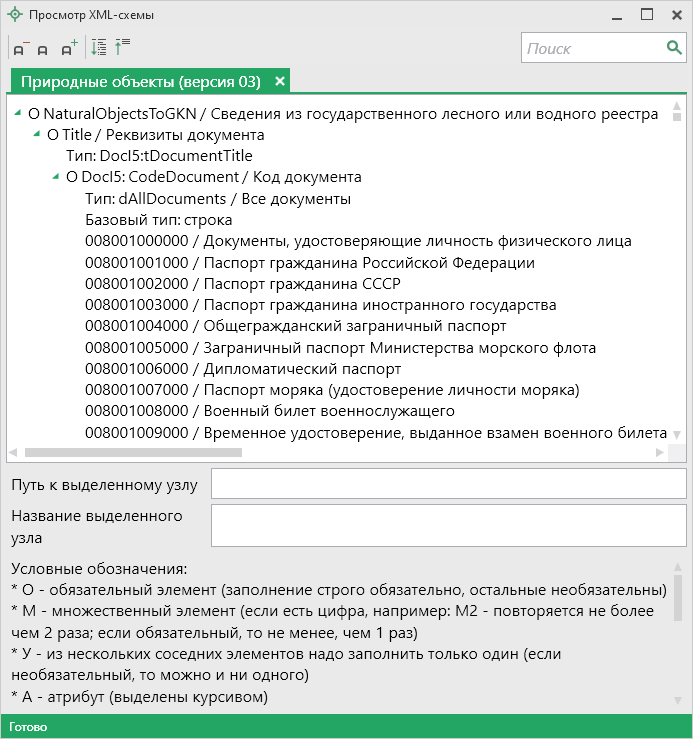Collapse the Title / Реквизиты документа node
Viewport: 693px width, 739px height.
(x=38, y=135)
